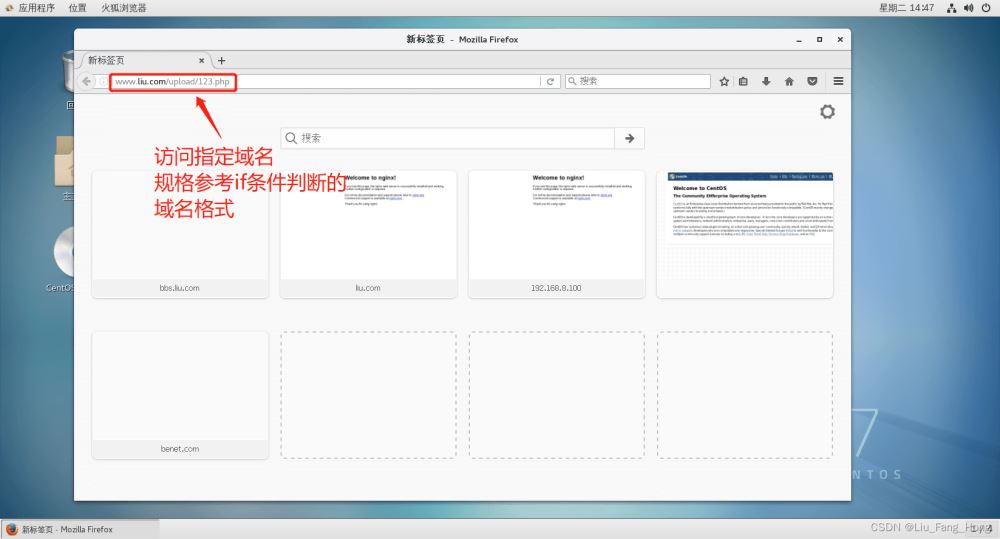Open the Firefox hamburger menu

point(838,81)
